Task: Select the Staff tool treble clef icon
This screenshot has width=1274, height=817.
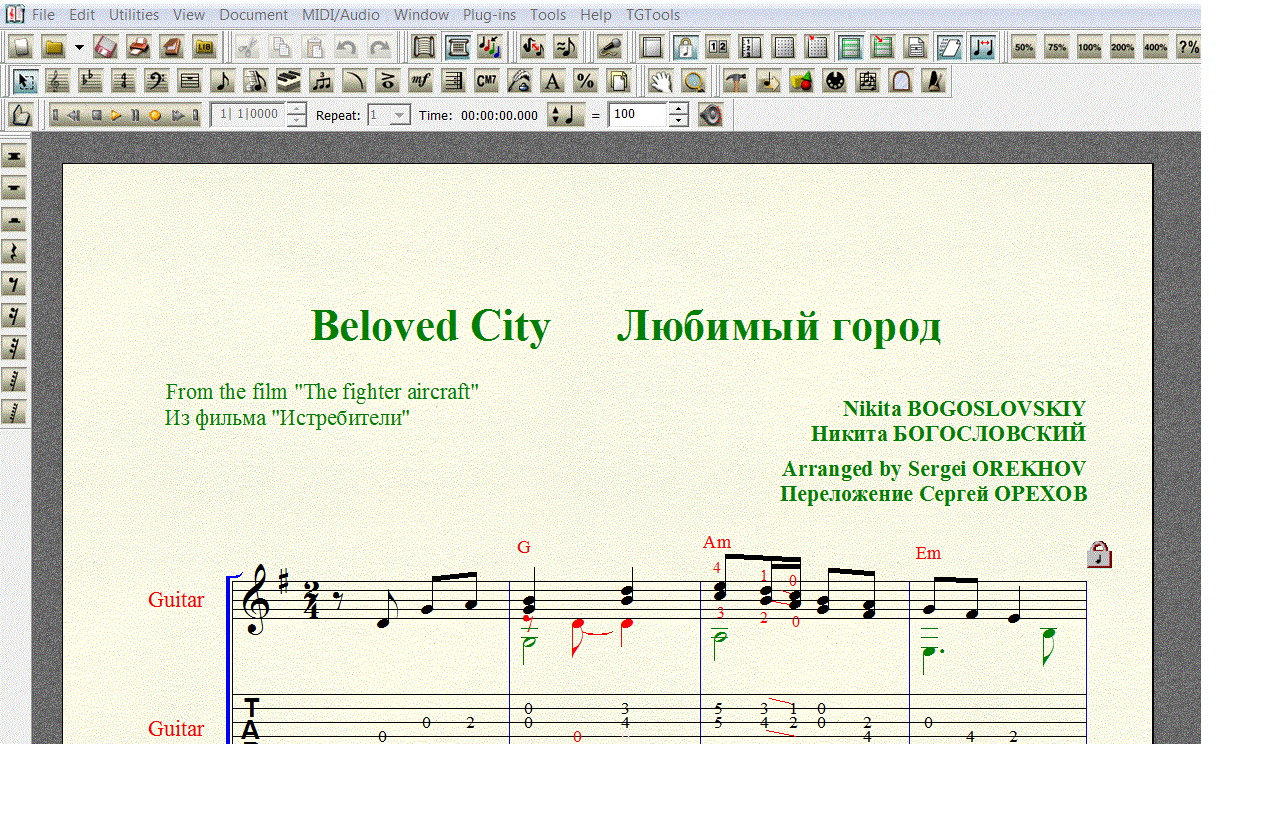Action: (59, 81)
